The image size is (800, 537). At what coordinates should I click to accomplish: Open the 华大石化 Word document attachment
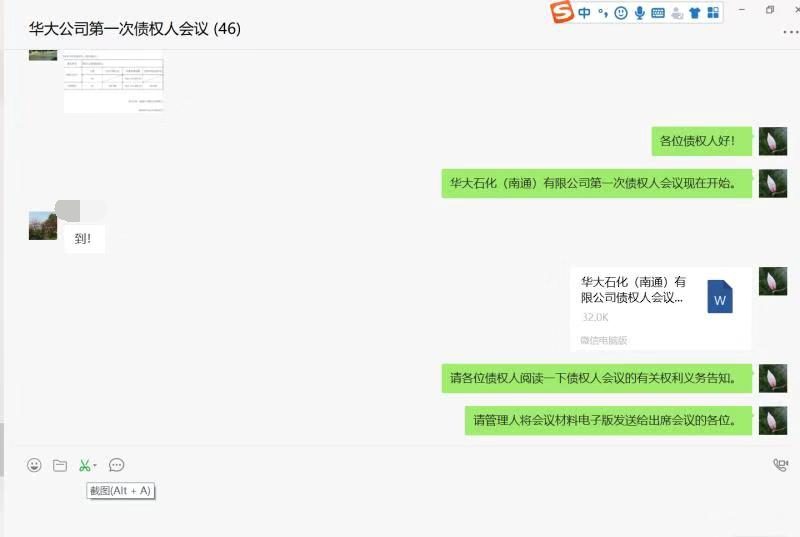click(x=660, y=309)
